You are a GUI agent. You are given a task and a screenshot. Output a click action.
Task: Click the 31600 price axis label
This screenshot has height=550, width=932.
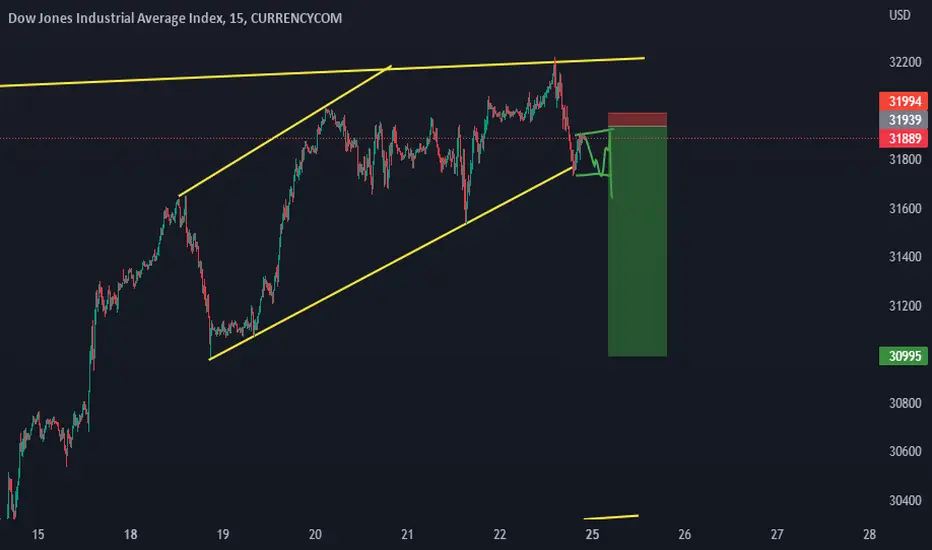(x=905, y=209)
